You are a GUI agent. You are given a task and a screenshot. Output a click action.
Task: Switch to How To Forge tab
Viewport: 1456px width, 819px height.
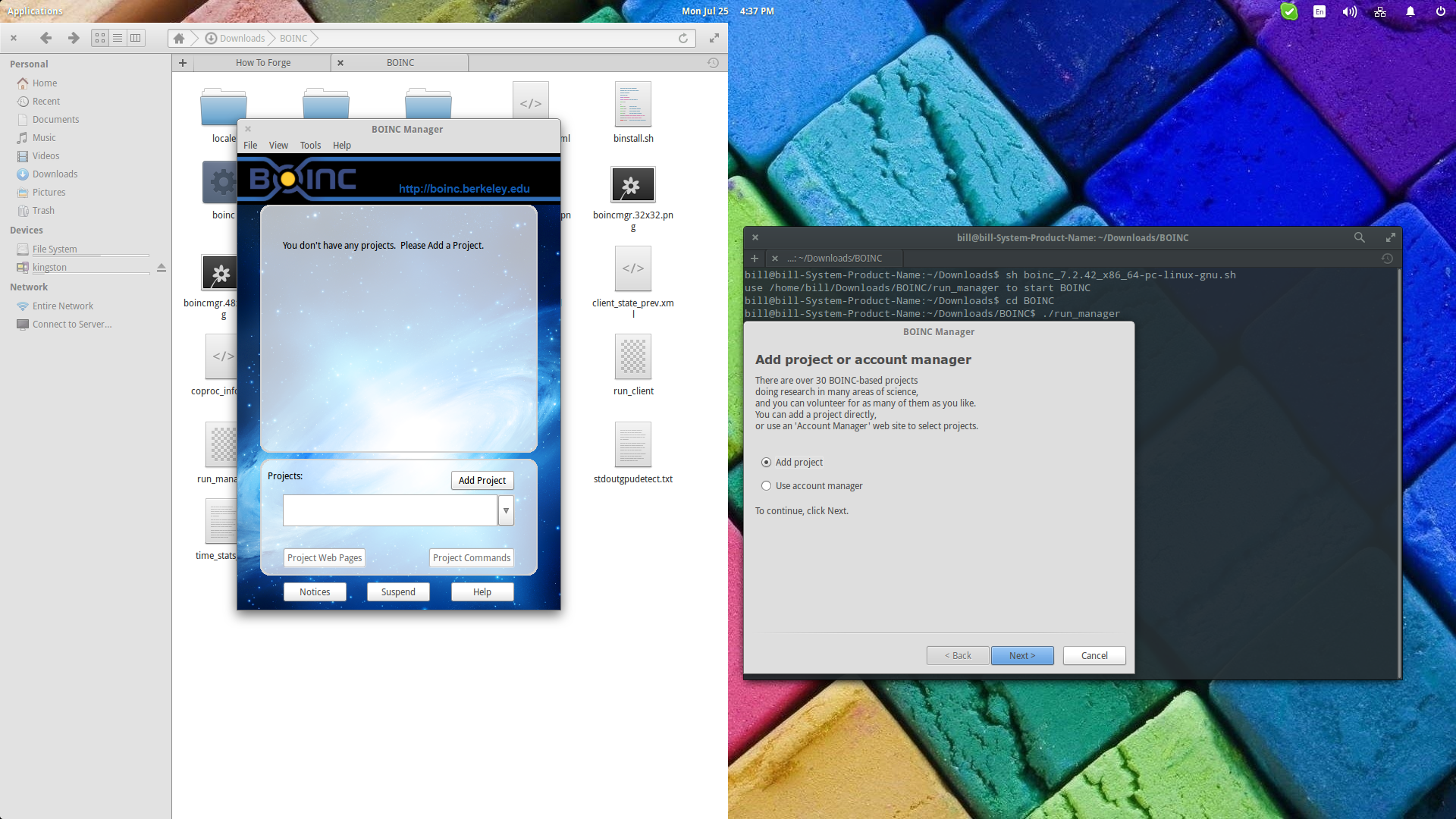pyautogui.click(x=263, y=63)
